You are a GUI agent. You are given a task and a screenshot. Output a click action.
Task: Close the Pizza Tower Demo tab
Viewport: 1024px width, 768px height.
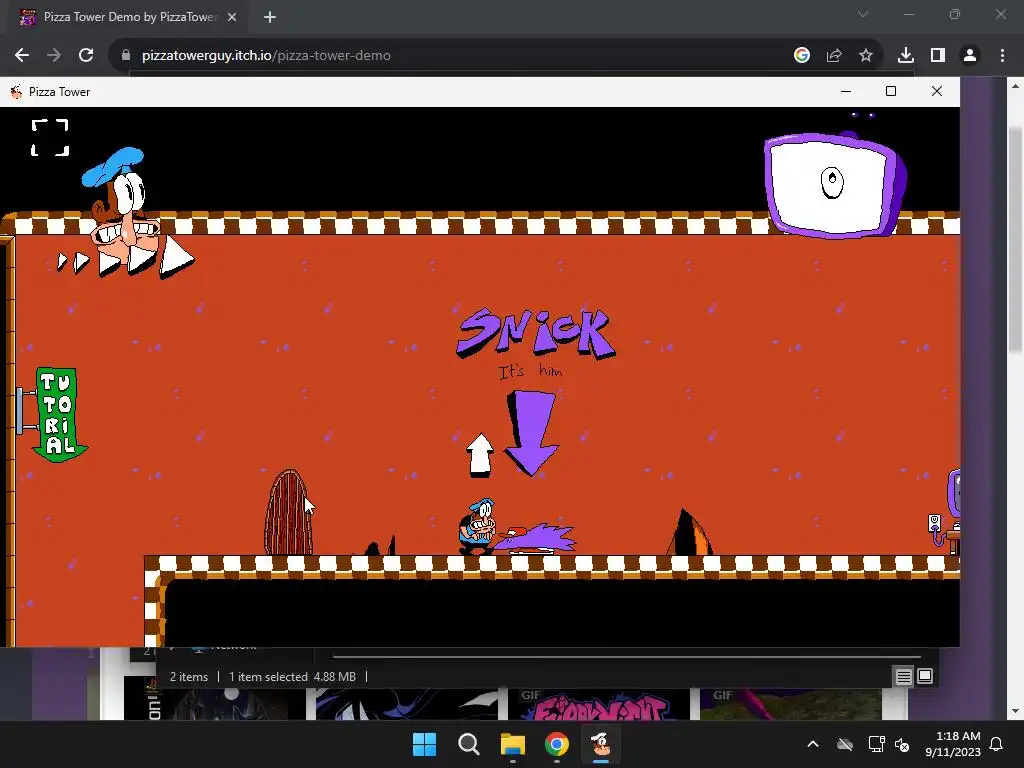pos(232,18)
